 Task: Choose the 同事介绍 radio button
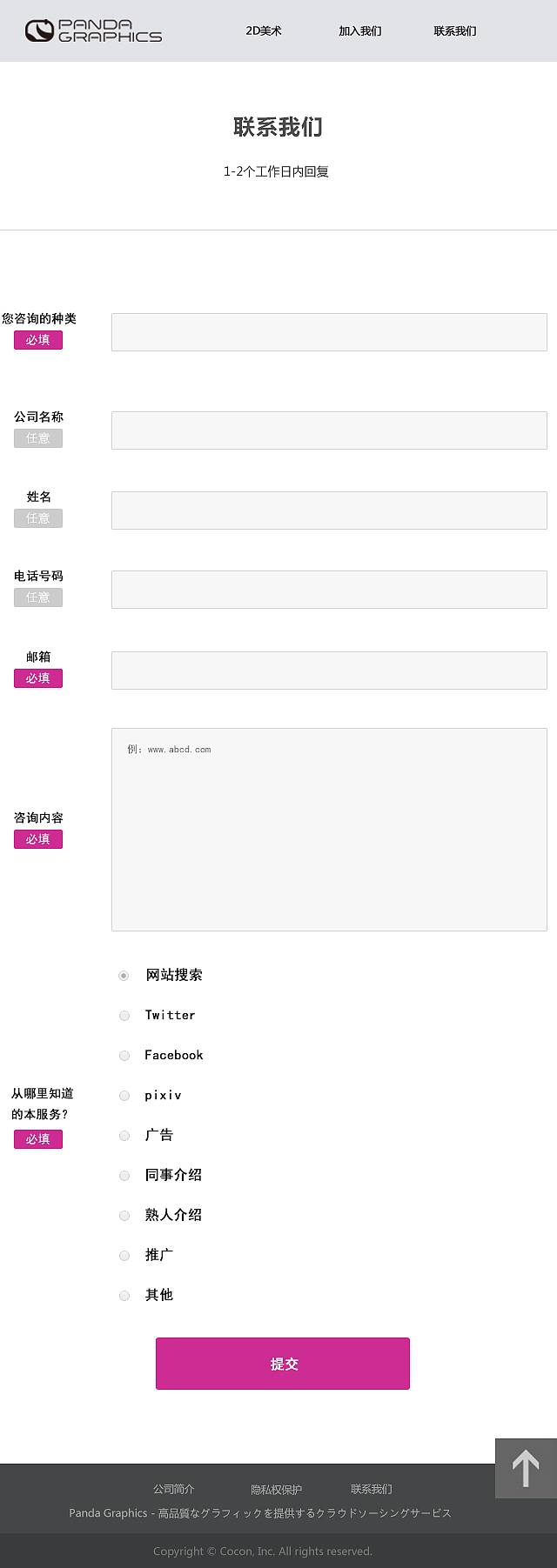point(124,1175)
